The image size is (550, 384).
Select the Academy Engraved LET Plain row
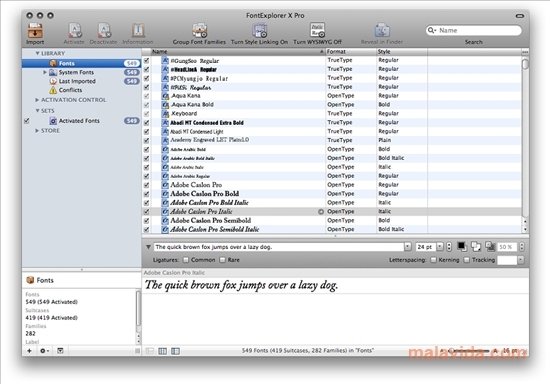point(331,140)
